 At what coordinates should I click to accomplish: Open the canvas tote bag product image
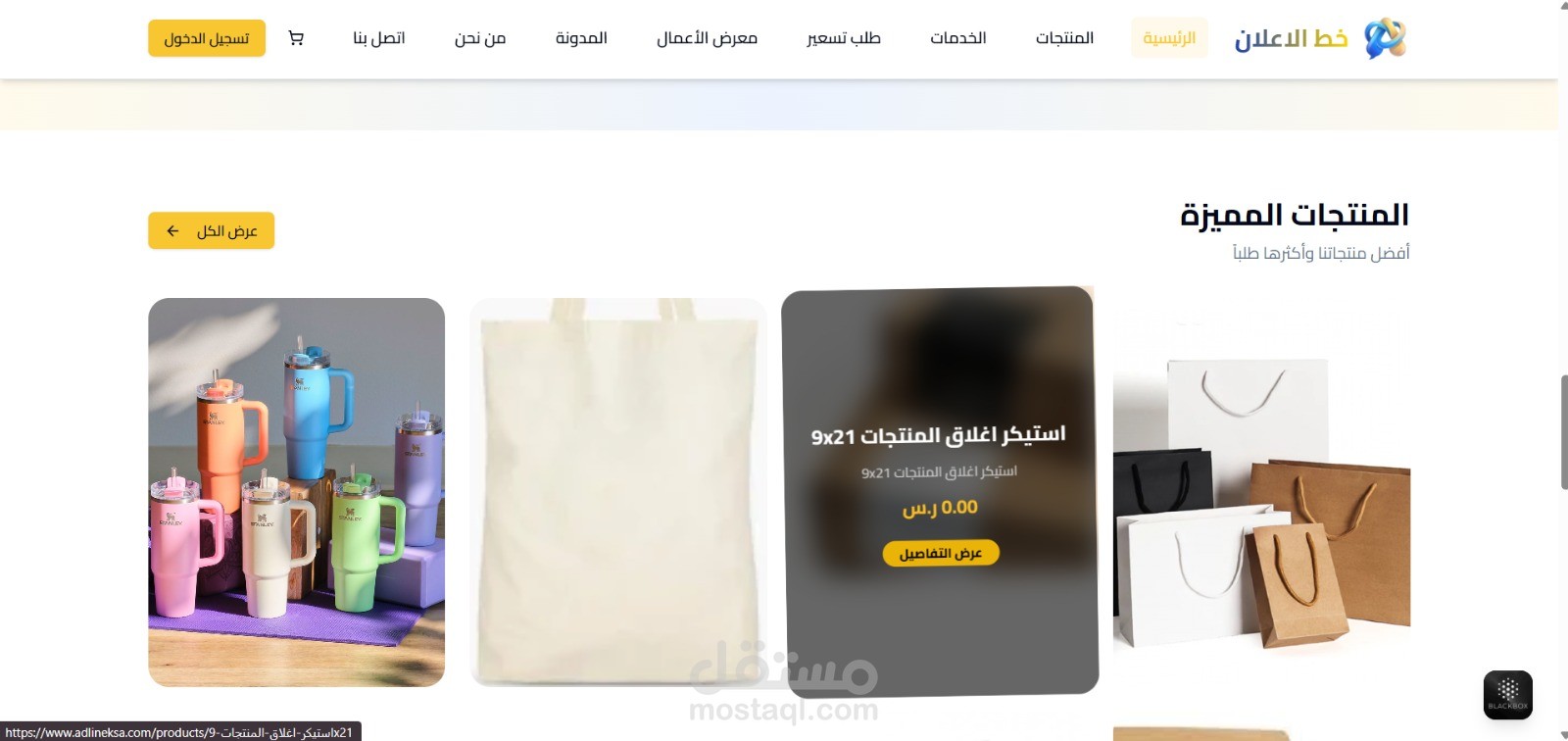(617, 492)
